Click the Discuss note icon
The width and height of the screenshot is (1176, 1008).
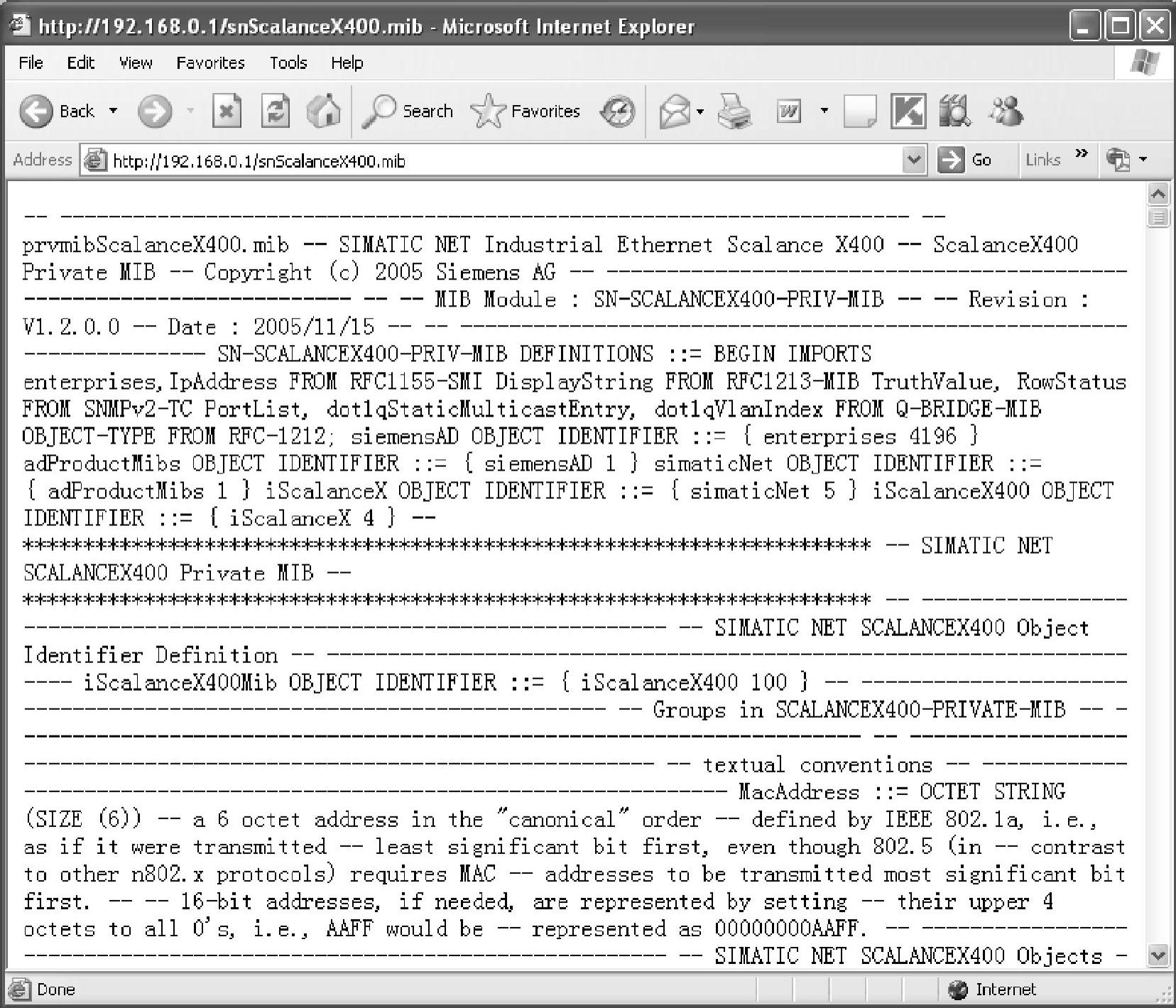point(860,111)
